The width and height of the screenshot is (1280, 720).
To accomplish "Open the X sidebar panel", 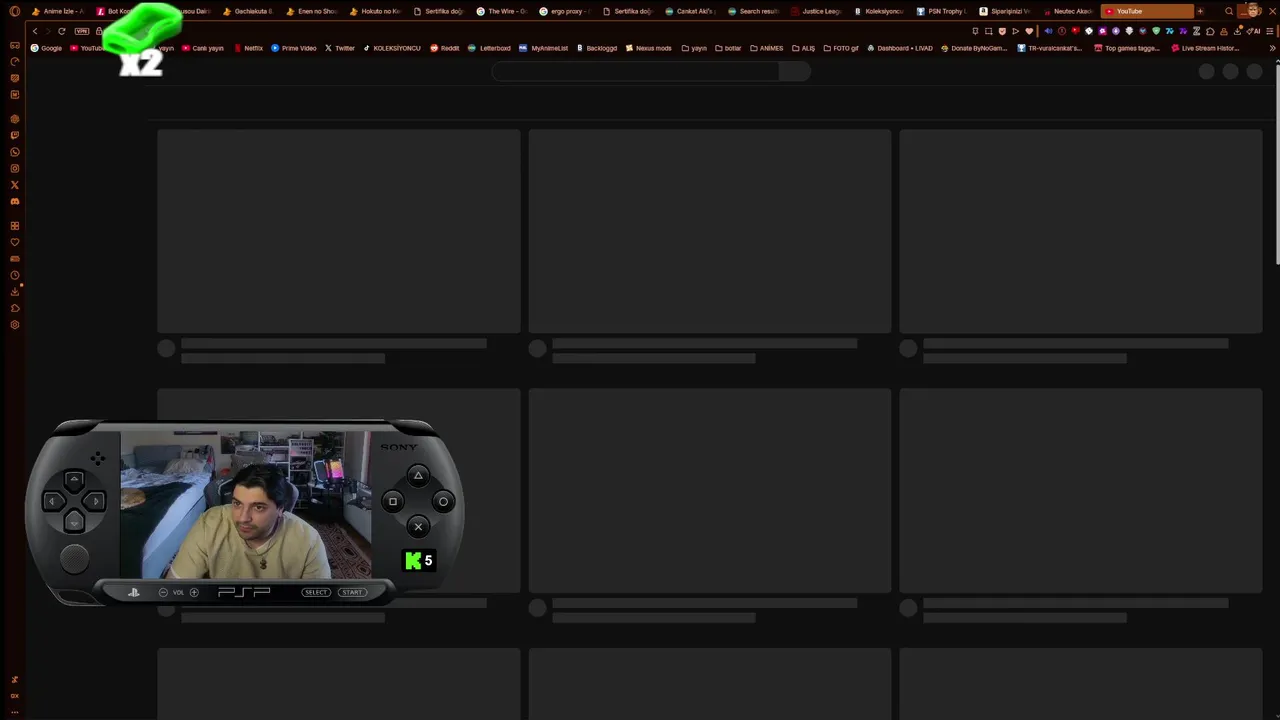I will (x=14, y=185).
